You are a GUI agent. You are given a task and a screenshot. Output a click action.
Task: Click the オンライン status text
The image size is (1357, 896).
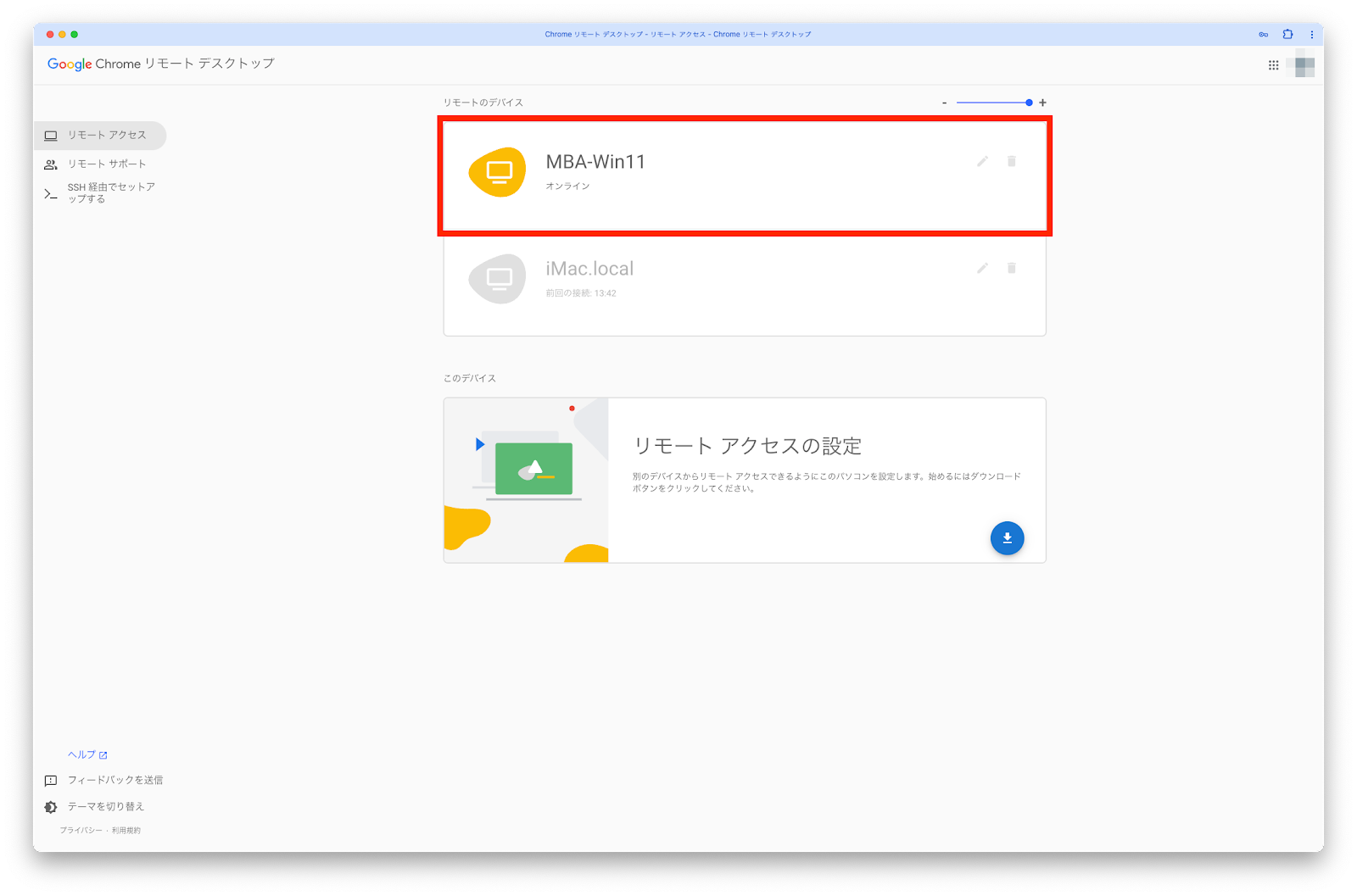click(x=567, y=186)
